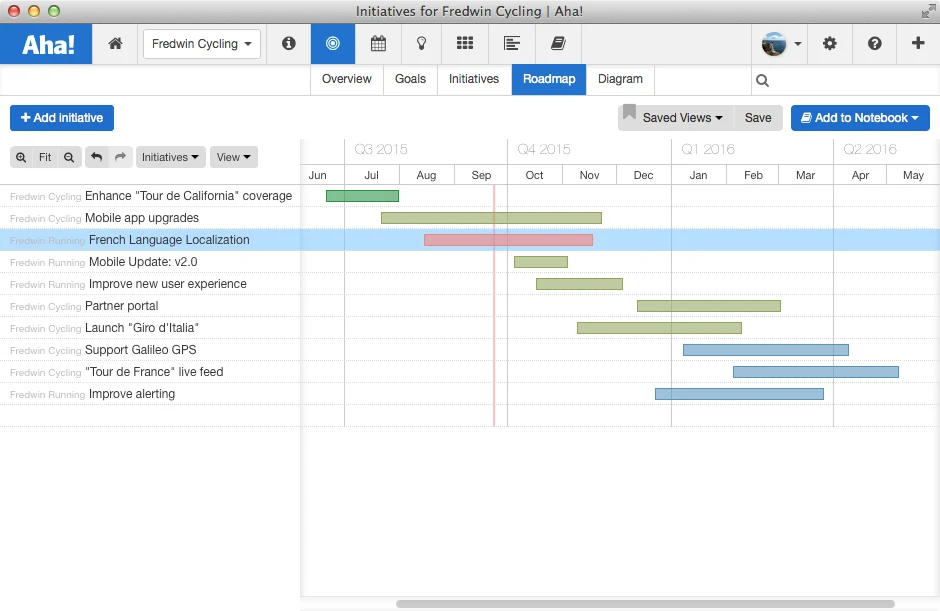
Task: Click the Improve new user experience bar
Action: point(579,284)
